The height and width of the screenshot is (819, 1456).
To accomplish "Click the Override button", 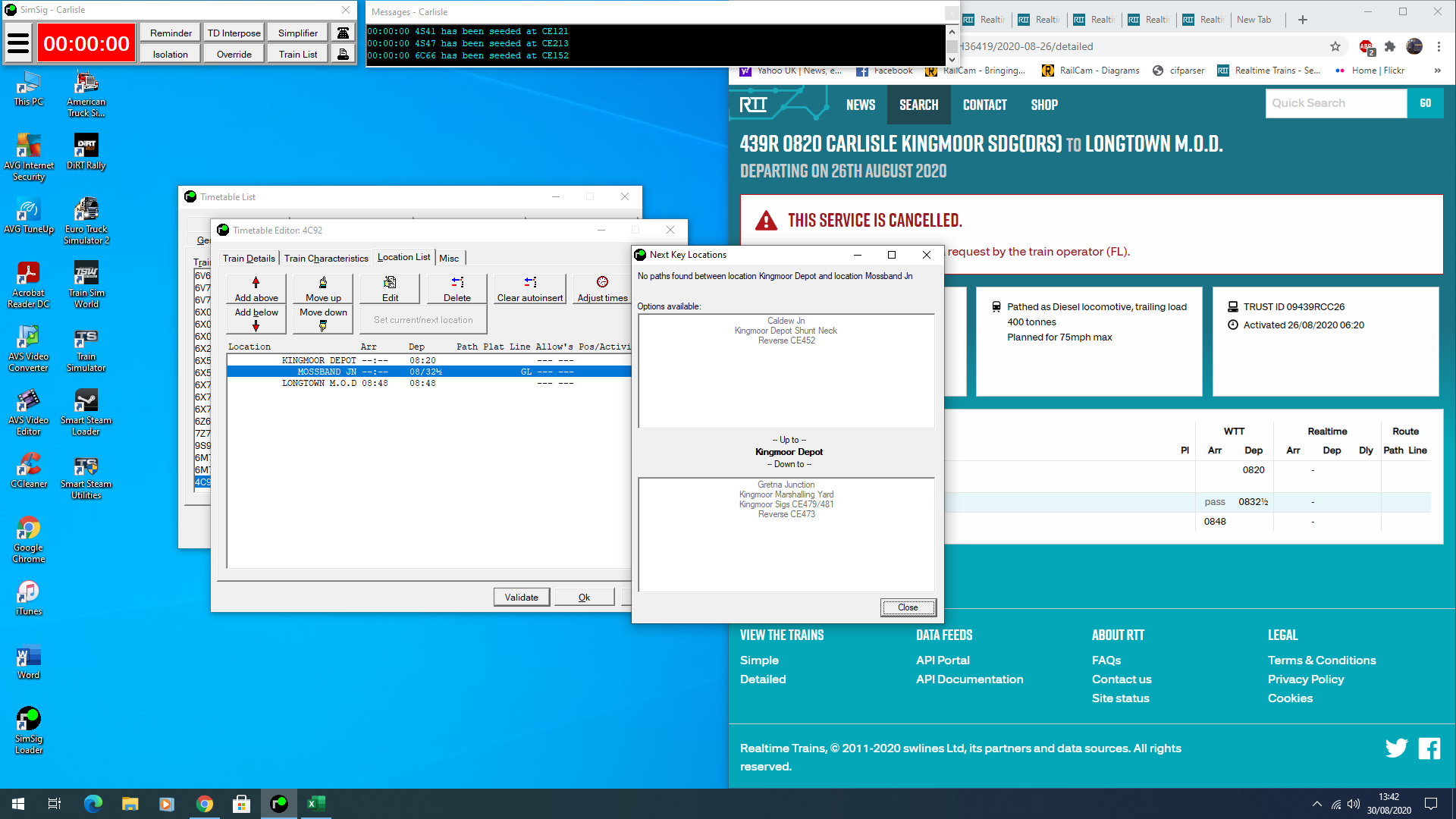I will coord(234,54).
